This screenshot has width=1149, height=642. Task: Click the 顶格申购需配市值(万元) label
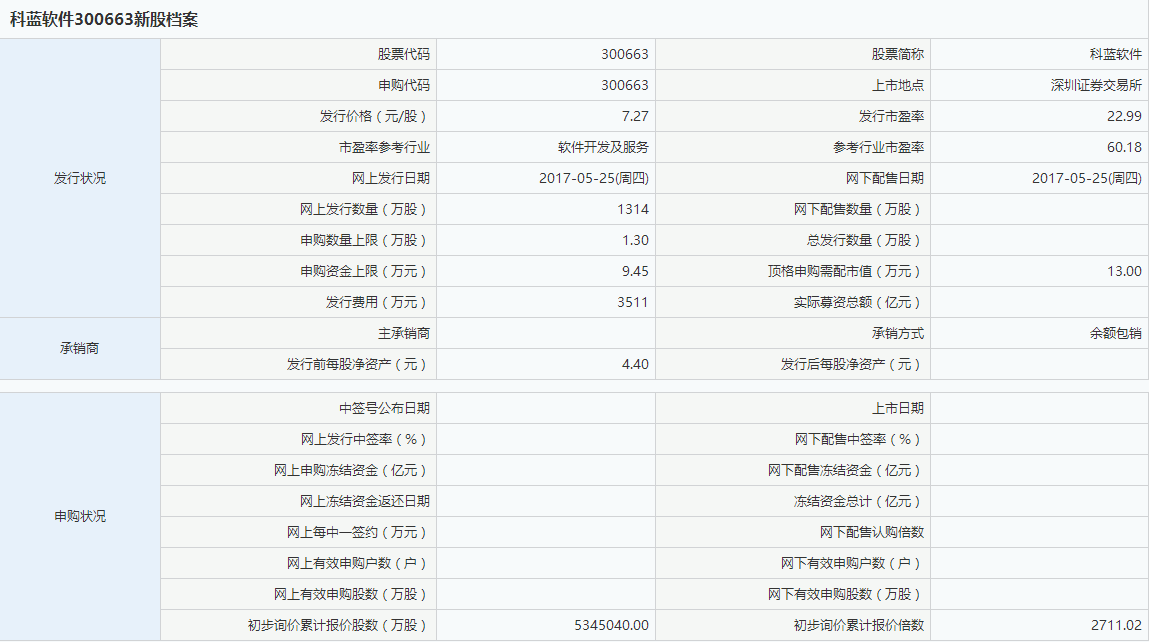point(846,271)
